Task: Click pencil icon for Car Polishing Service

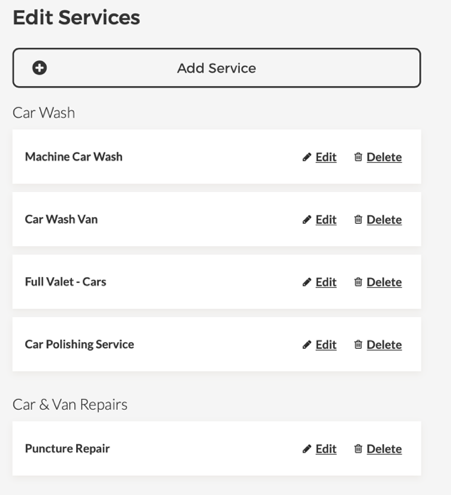Action: coord(307,345)
